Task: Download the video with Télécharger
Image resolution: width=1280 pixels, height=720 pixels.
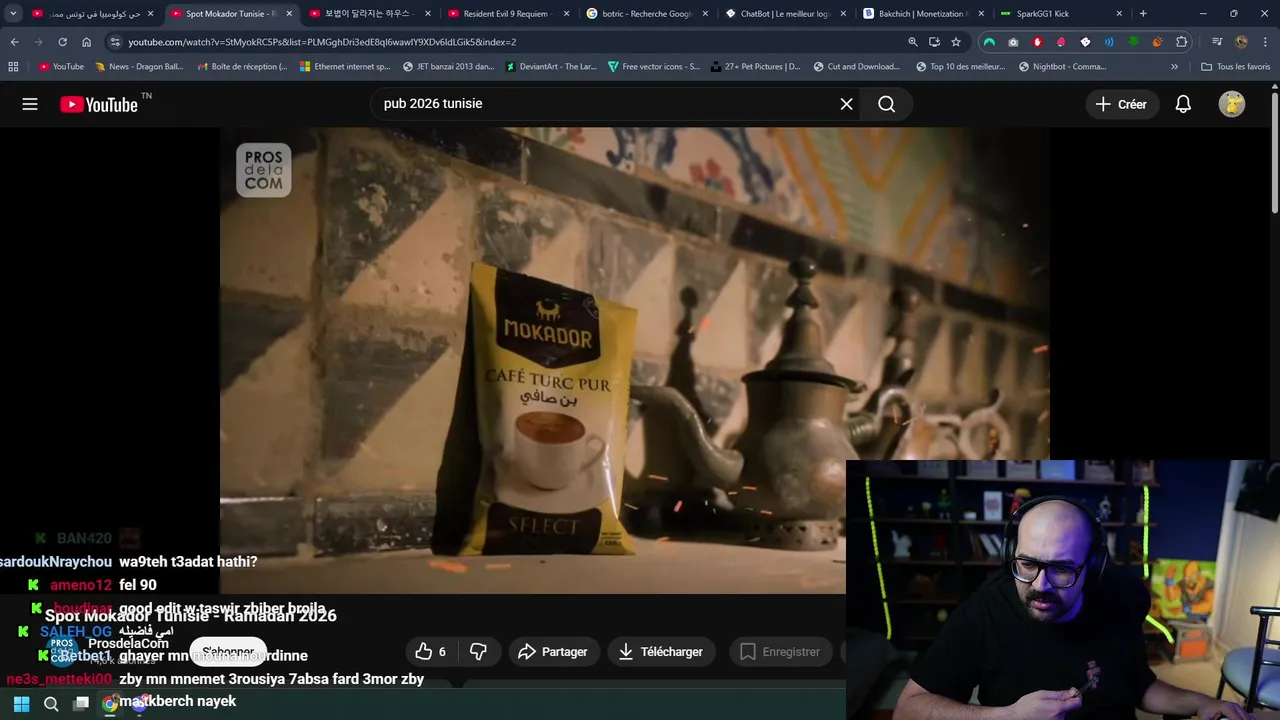Action: tap(661, 652)
